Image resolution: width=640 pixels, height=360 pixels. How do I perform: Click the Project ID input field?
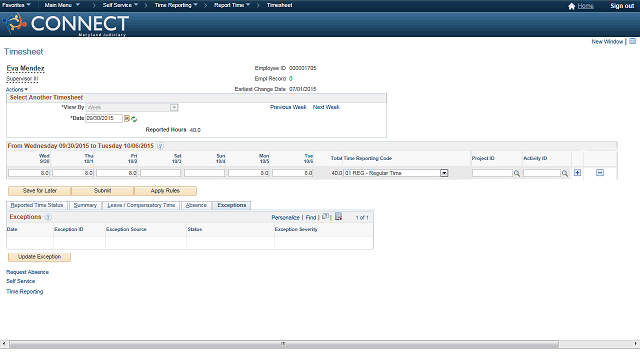(492, 173)
